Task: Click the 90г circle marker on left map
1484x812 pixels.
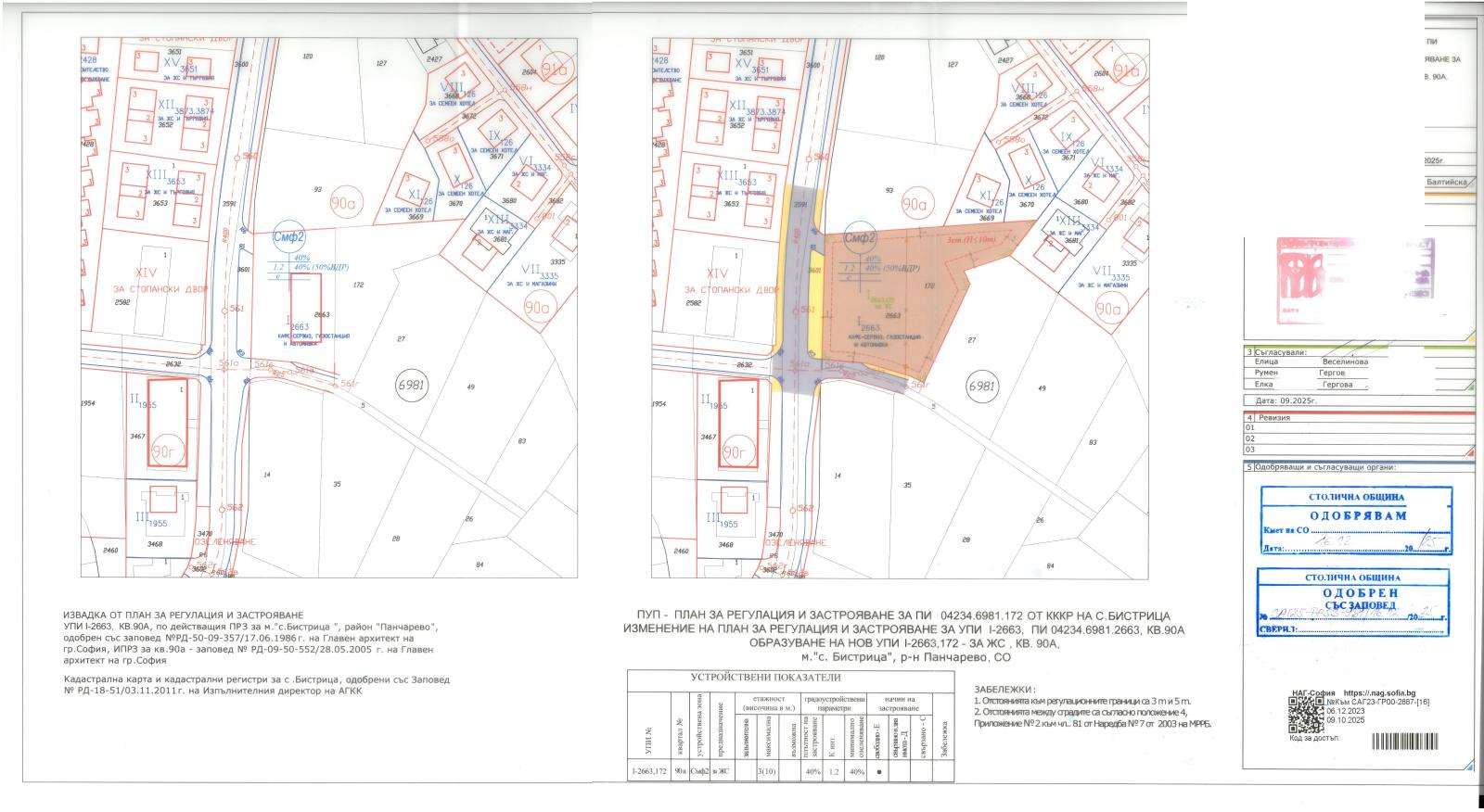Action: [x=168, y=450]
